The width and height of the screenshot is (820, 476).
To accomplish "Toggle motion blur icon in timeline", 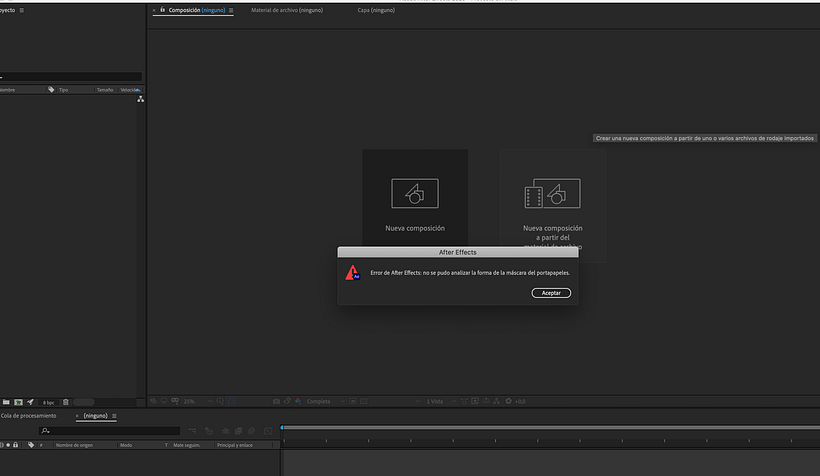I will click(252, 431).
